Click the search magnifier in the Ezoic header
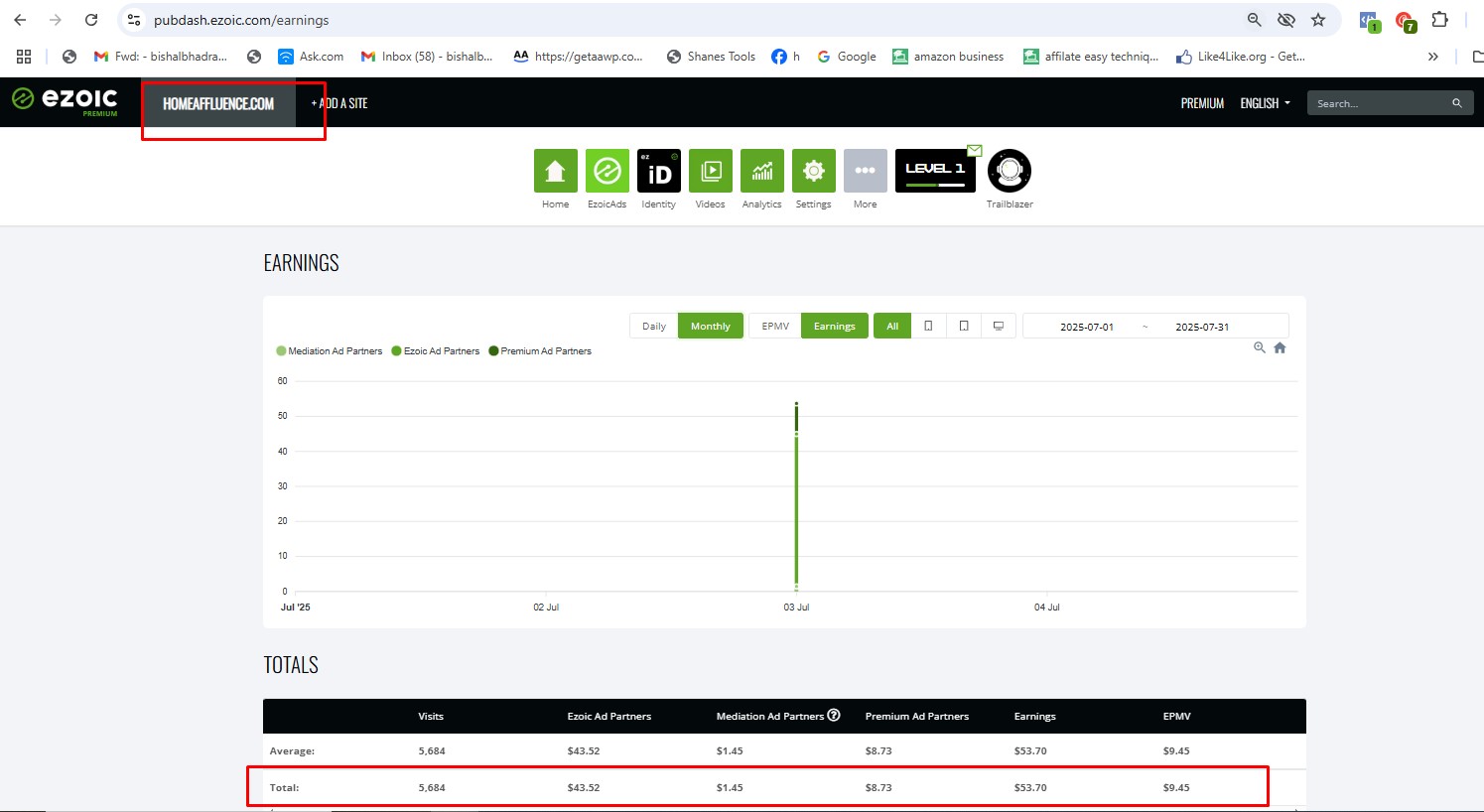The width and height of the screenshot is (1484, 812). tap(1457, 103)
